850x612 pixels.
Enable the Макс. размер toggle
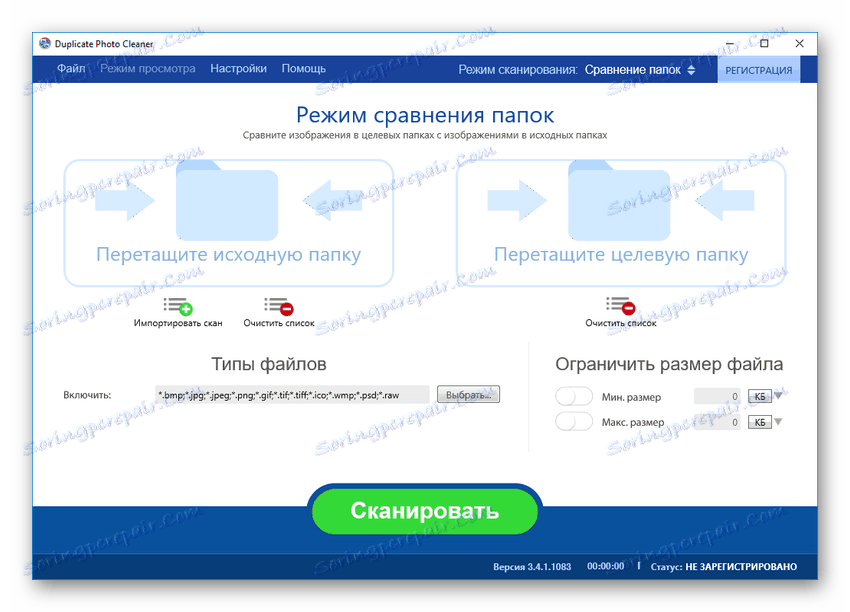(x=574, y=421)
